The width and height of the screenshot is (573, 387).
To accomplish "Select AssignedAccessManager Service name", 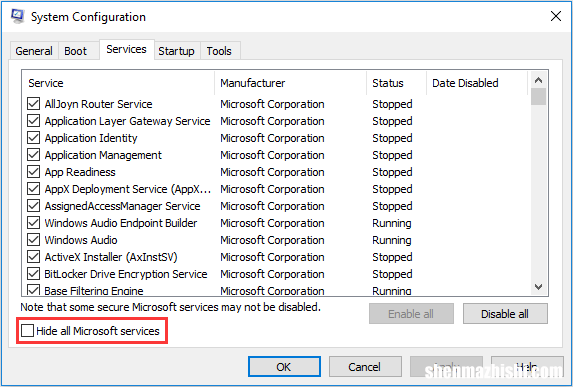I will click(x=122, y=206).
